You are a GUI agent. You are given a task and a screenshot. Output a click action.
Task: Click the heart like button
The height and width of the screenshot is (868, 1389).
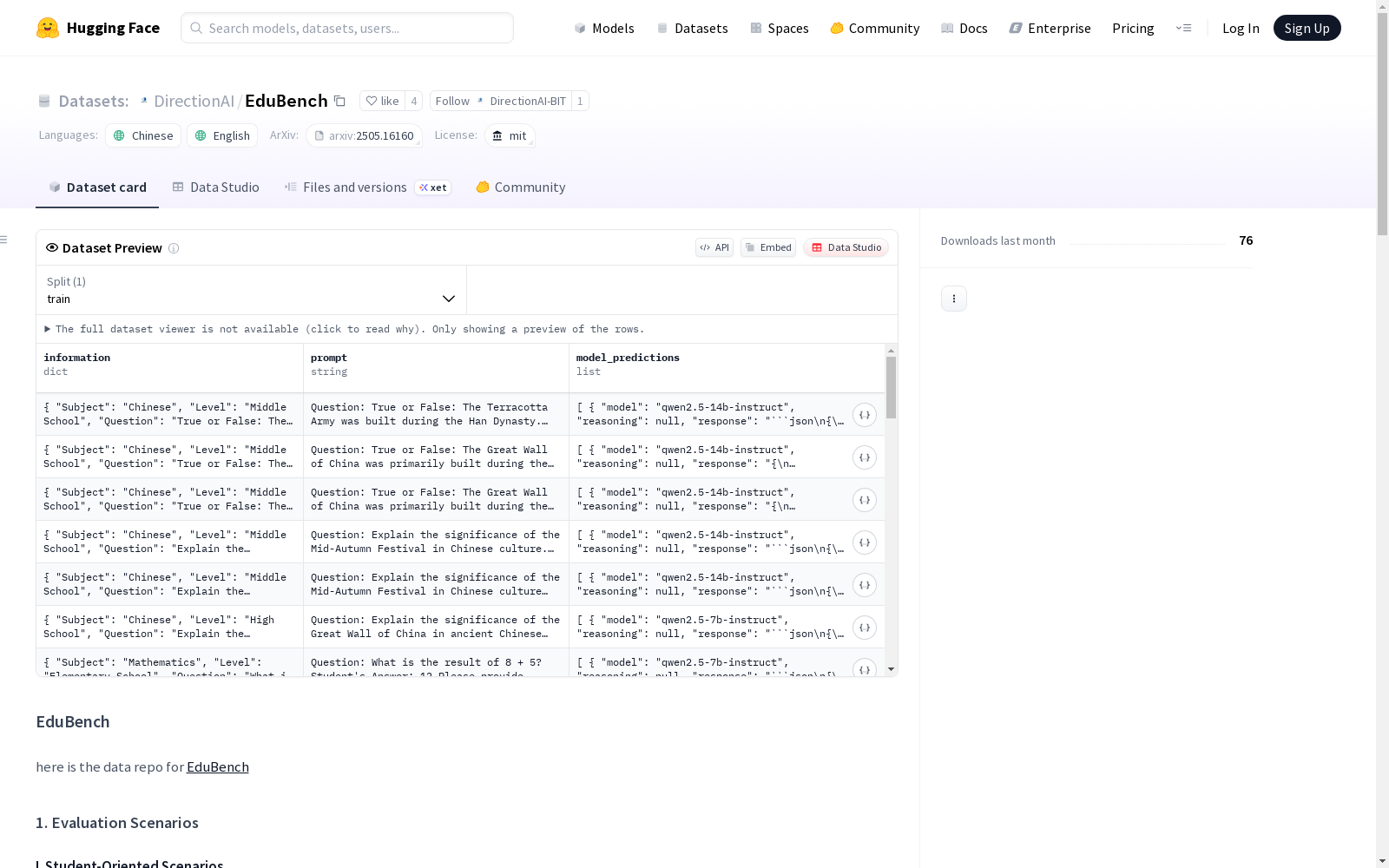point(382,101)
